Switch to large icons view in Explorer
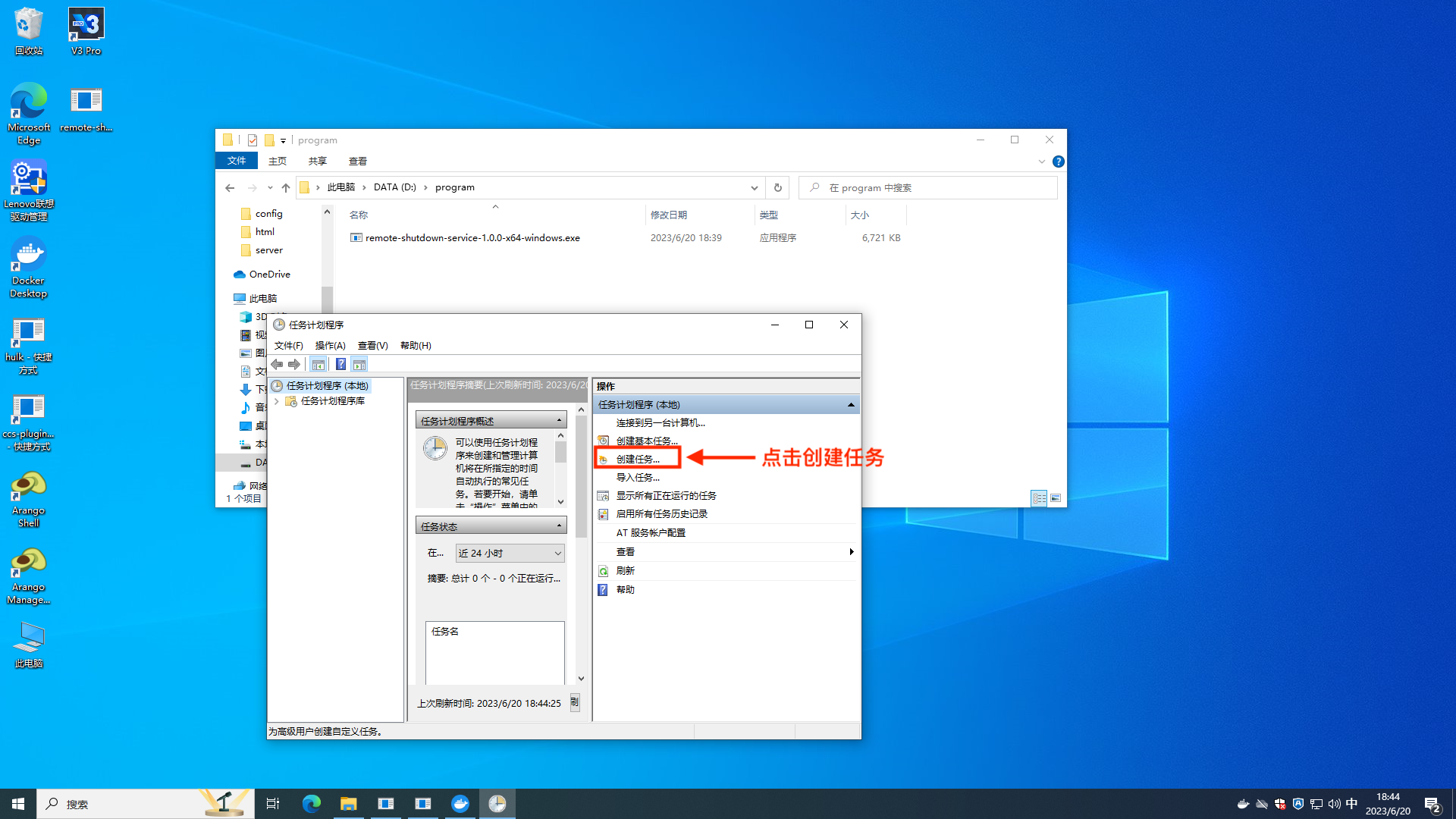The image size is (1456, 819). coord(1056,498)
